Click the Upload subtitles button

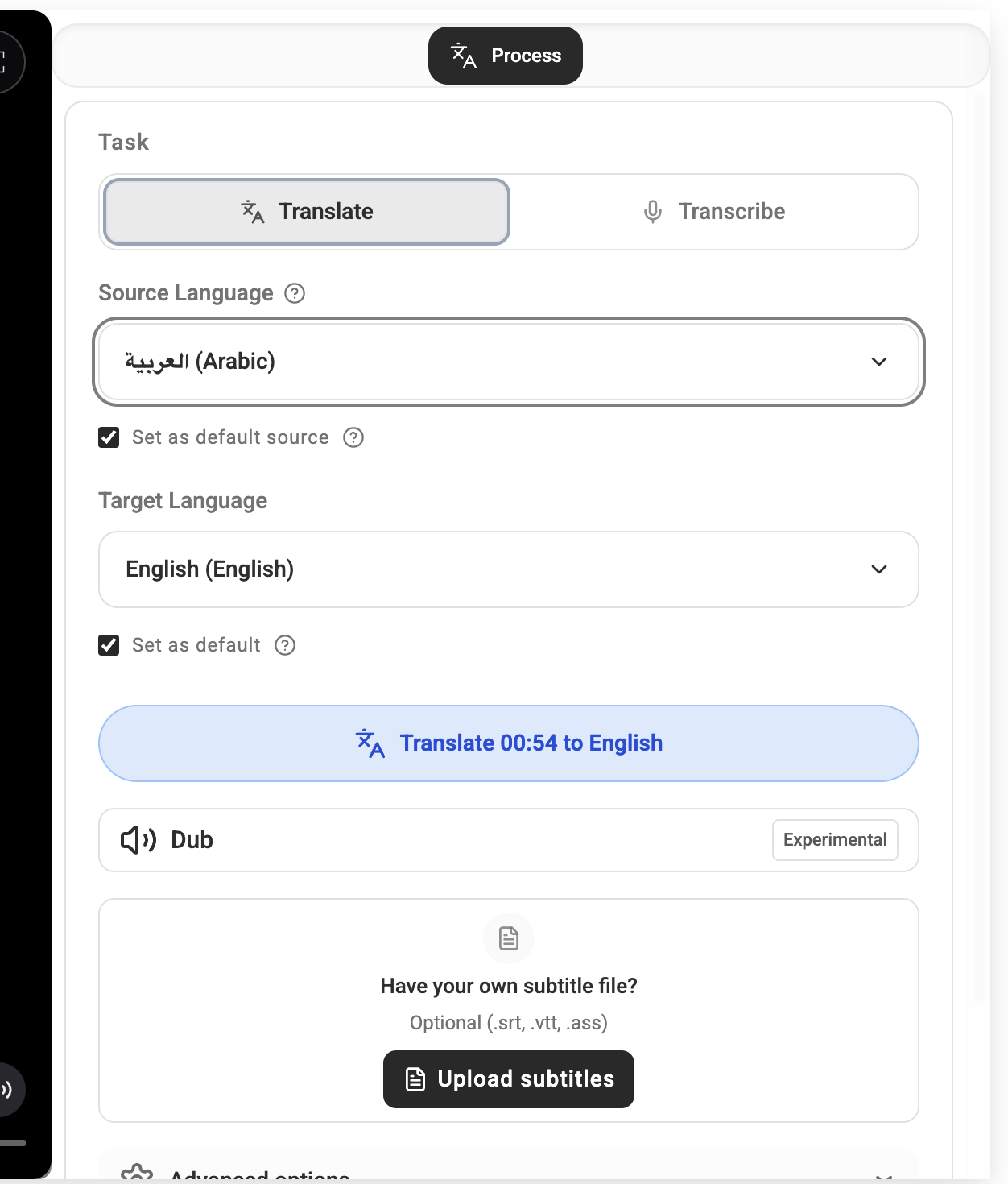click(x=509, y=1079)
